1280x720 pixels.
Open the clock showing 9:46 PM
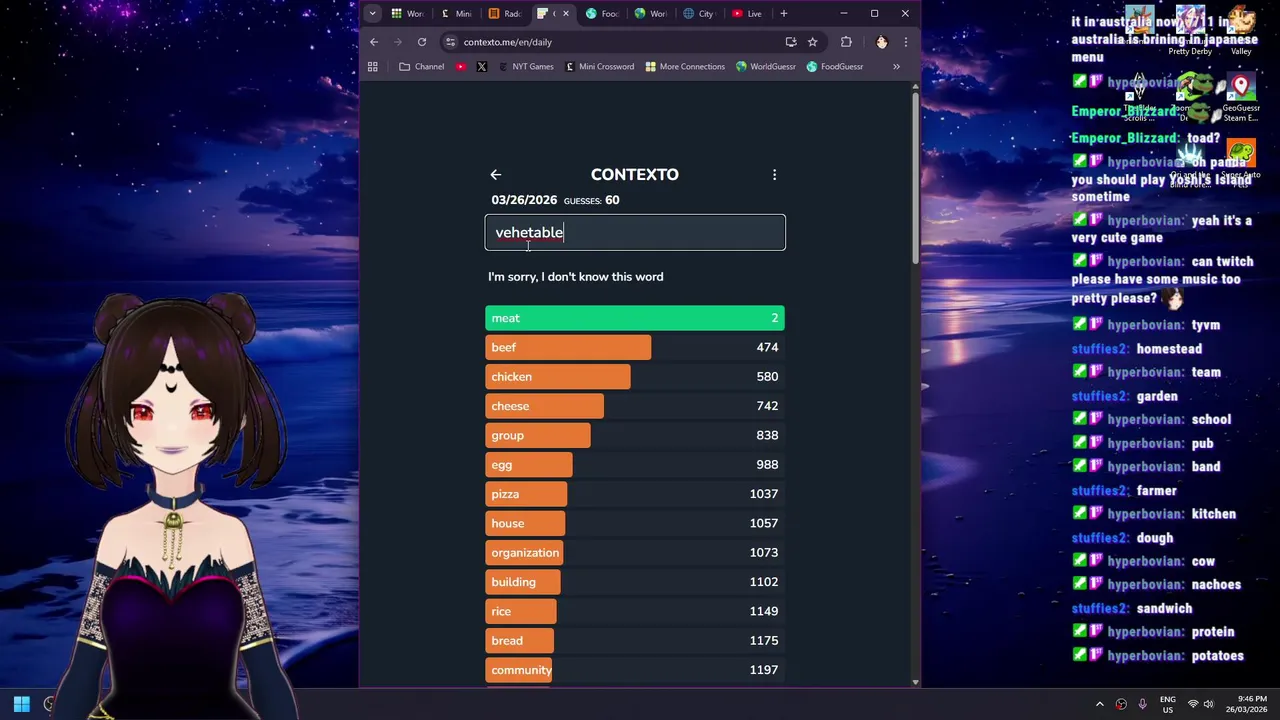1246,704
